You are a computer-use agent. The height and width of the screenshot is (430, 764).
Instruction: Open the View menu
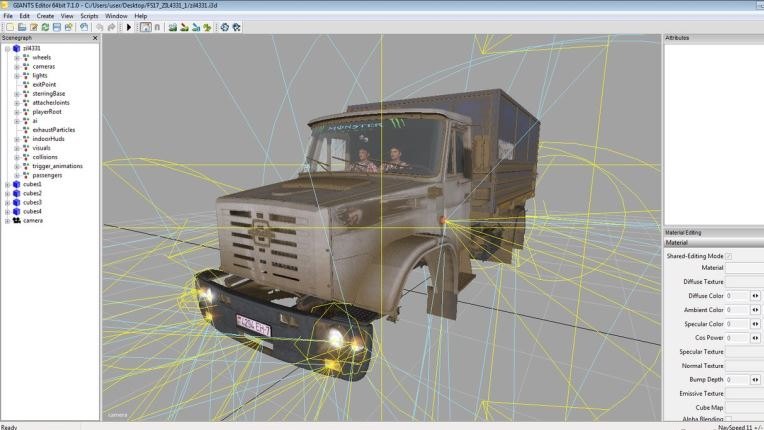pos(67,16)
